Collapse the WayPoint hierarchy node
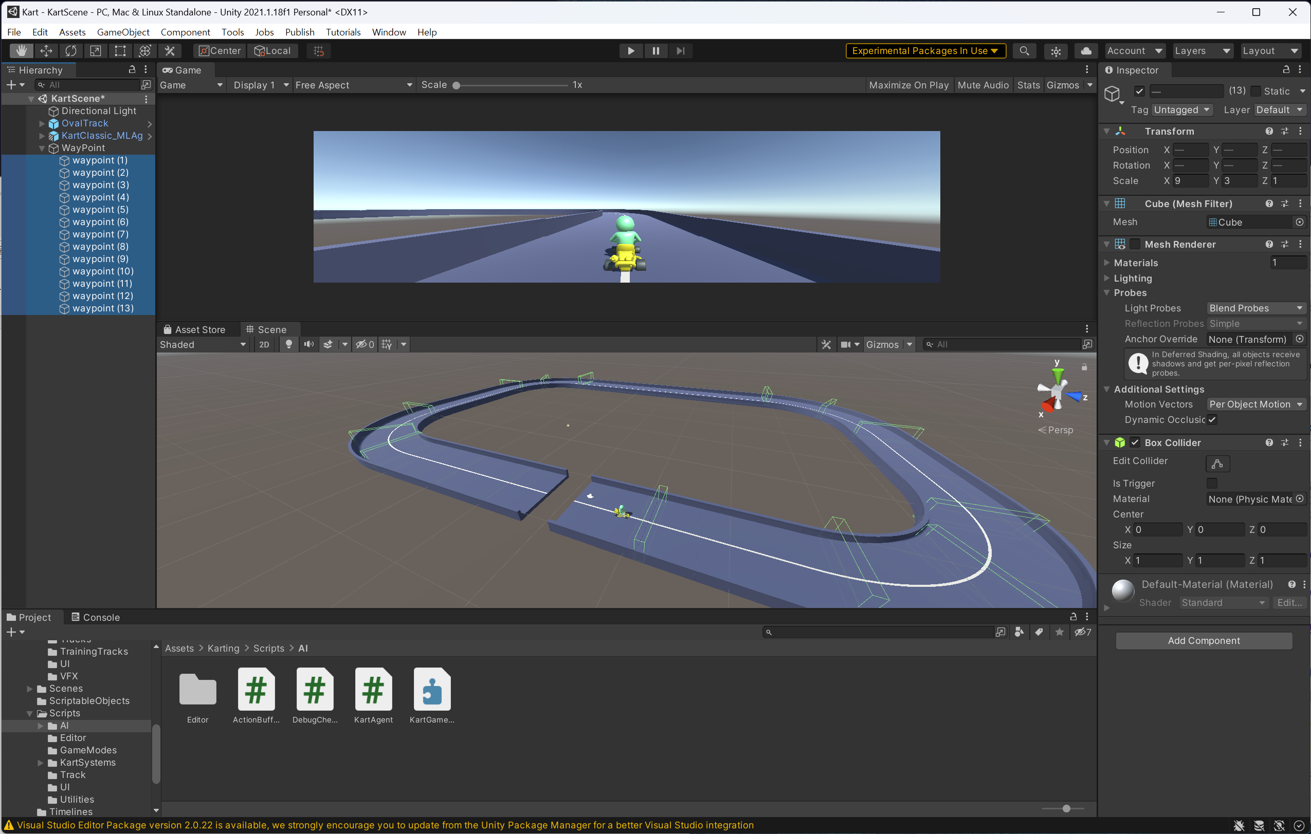 pos(40,147)
